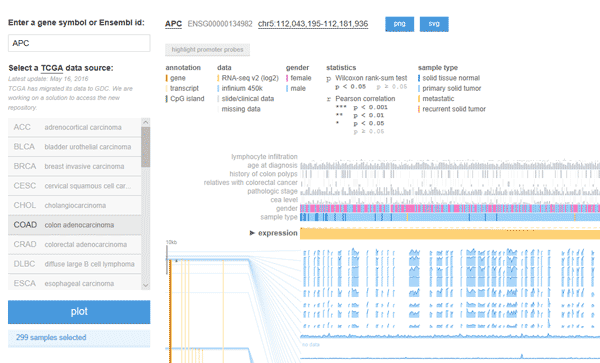Click the Pearson correlation label

(365, 99)
